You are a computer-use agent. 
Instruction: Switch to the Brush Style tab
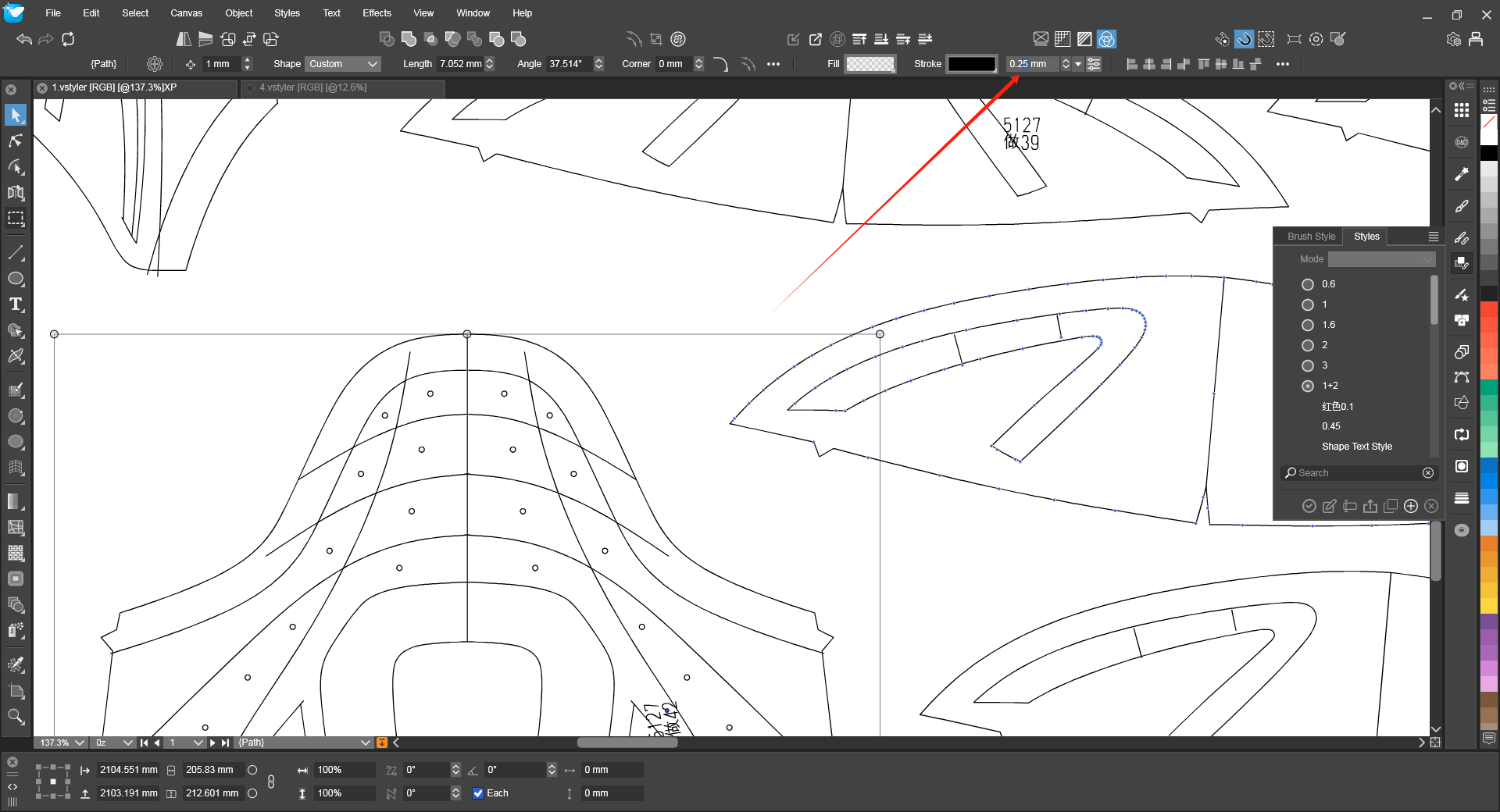tap(1311, 237)
